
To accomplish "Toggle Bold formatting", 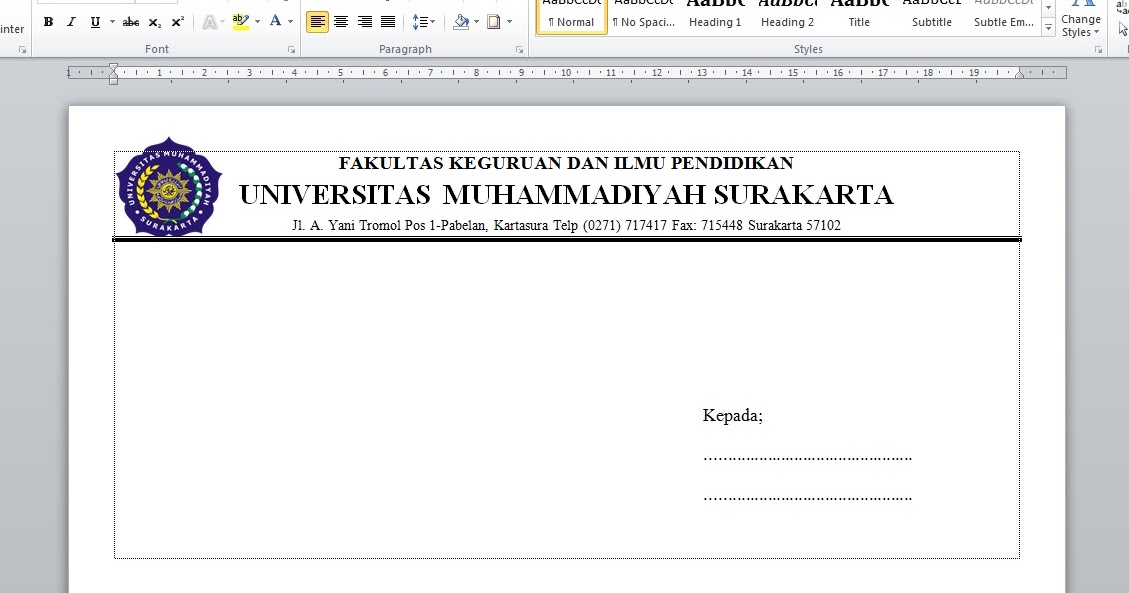I will tap(48, 22).
